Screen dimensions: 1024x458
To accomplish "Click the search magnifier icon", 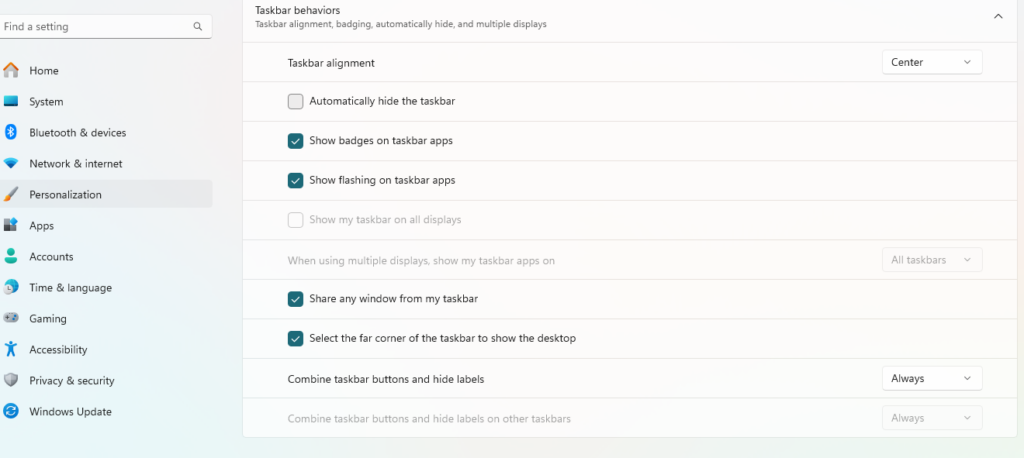I will 198,27.
